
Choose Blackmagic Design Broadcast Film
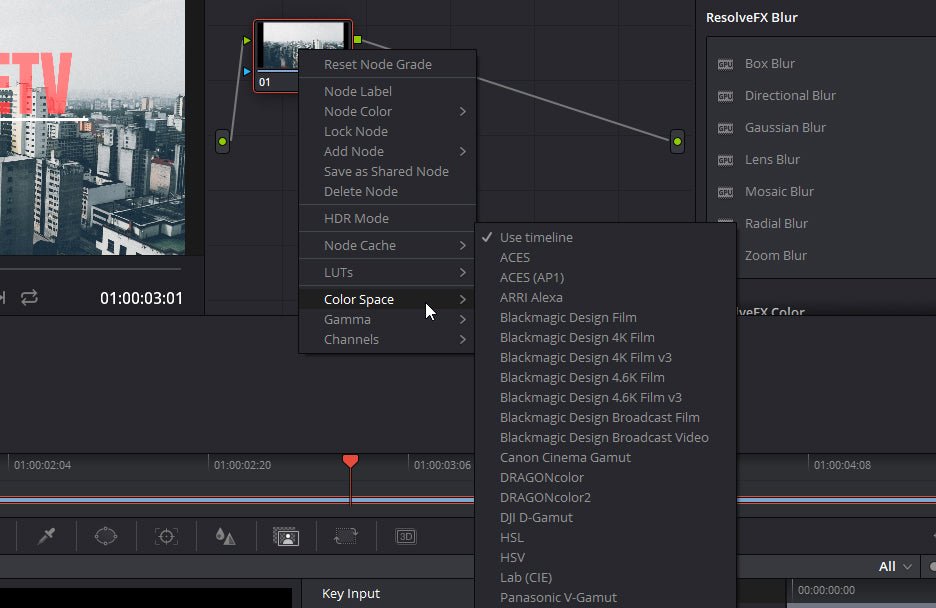[605, 417]
